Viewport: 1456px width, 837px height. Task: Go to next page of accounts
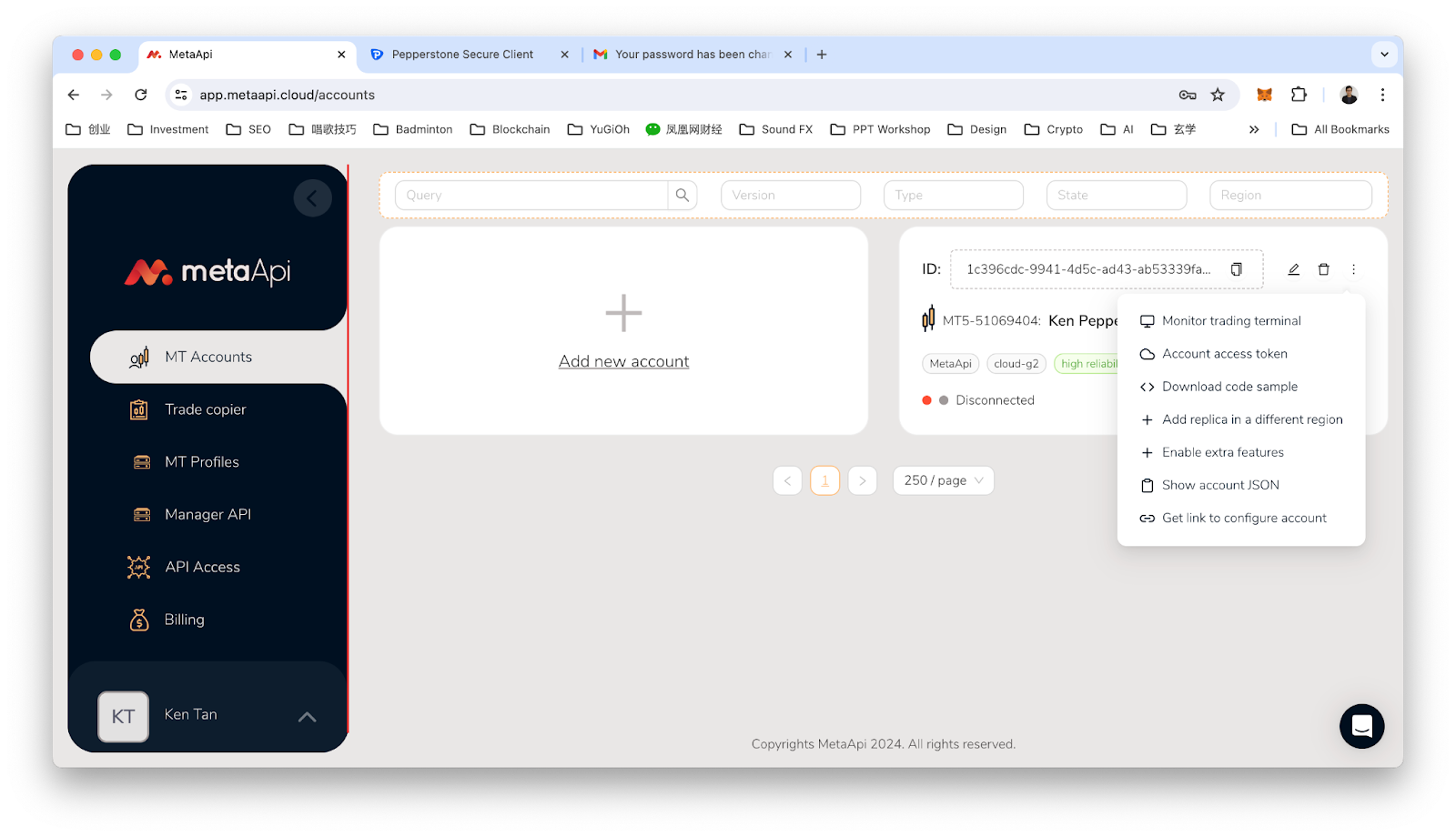point(863,480)
